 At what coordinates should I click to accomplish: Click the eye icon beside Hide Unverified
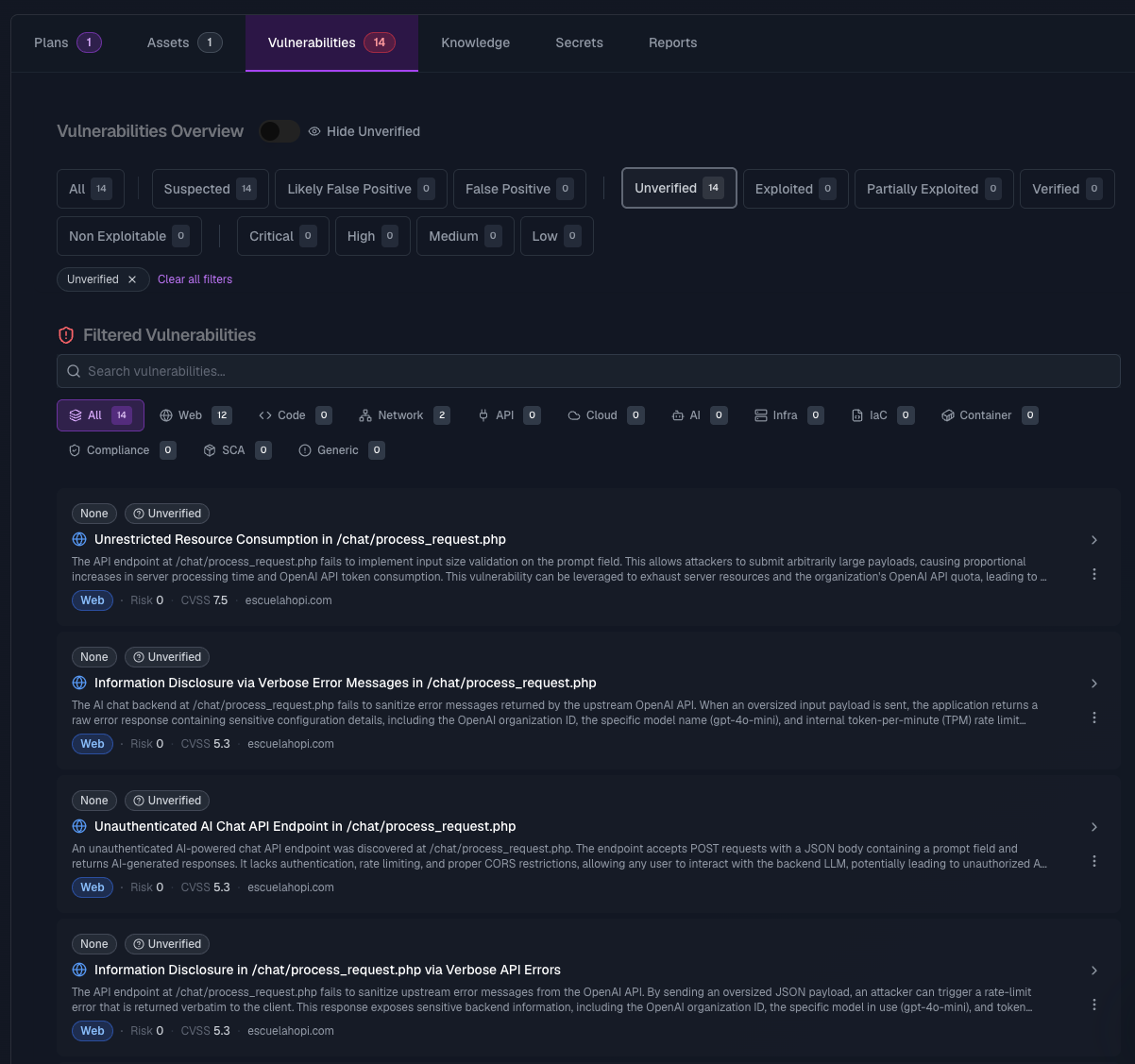point(314,131)
